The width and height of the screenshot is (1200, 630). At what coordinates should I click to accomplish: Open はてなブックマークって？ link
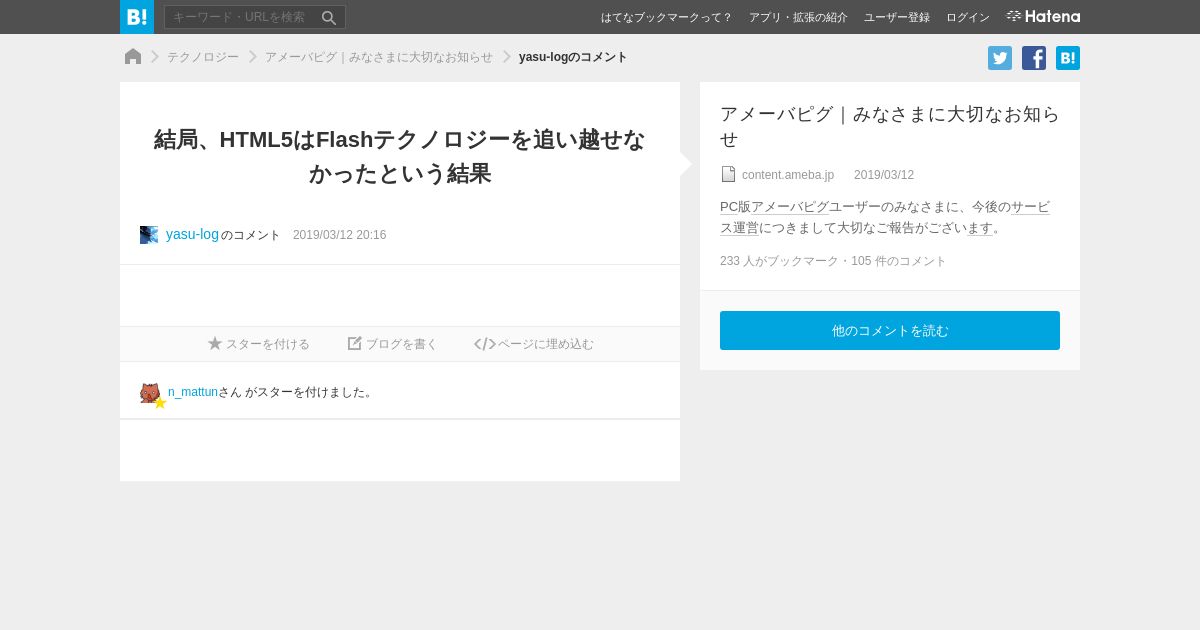click(x=666, y=17)
